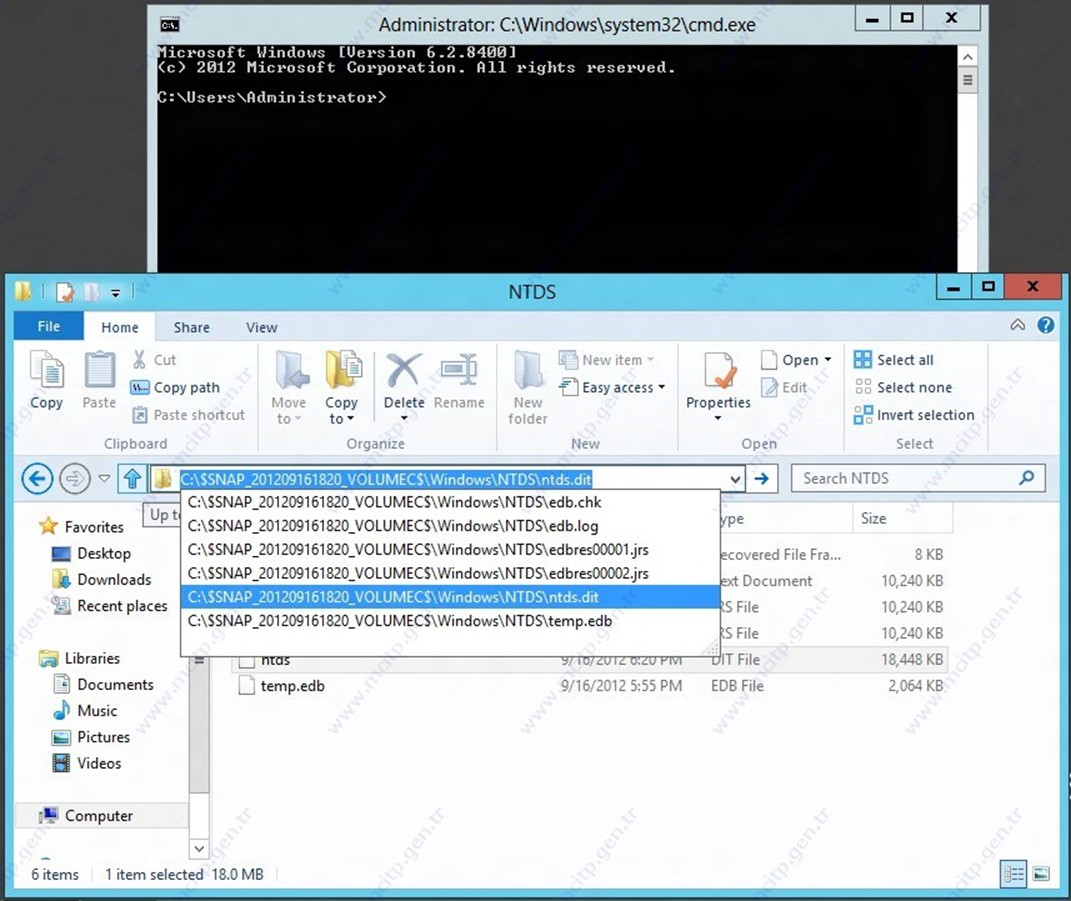Minimize the ribbon with the chevron
Screen dimensions: 1071x901
(x=1018, y=325)
